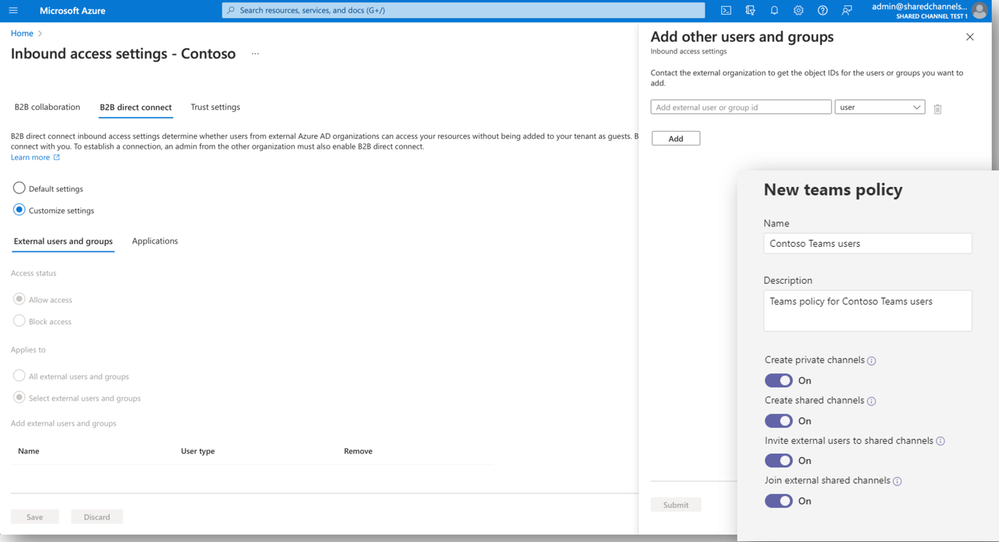Open the Azure portal hamburger menu
The width and height of the screenshot is (999, 542).
tap(13, 10)
